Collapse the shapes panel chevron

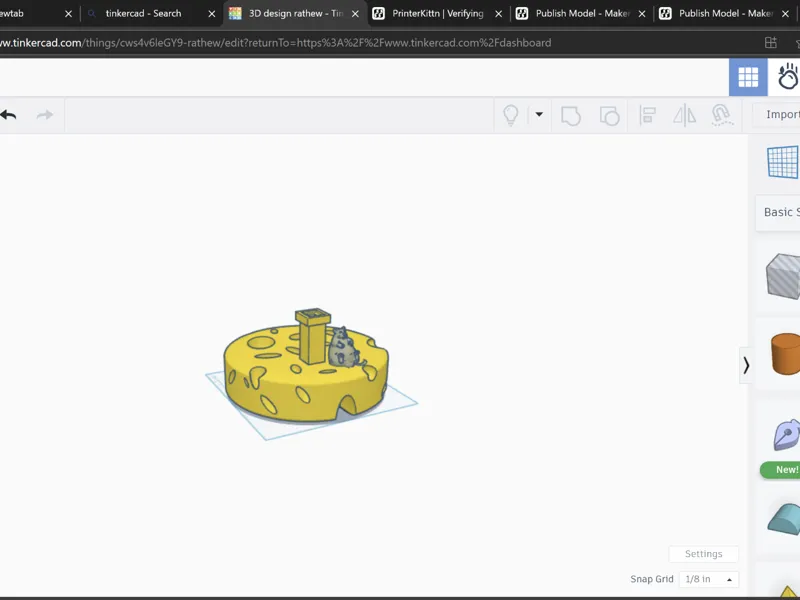746,365
